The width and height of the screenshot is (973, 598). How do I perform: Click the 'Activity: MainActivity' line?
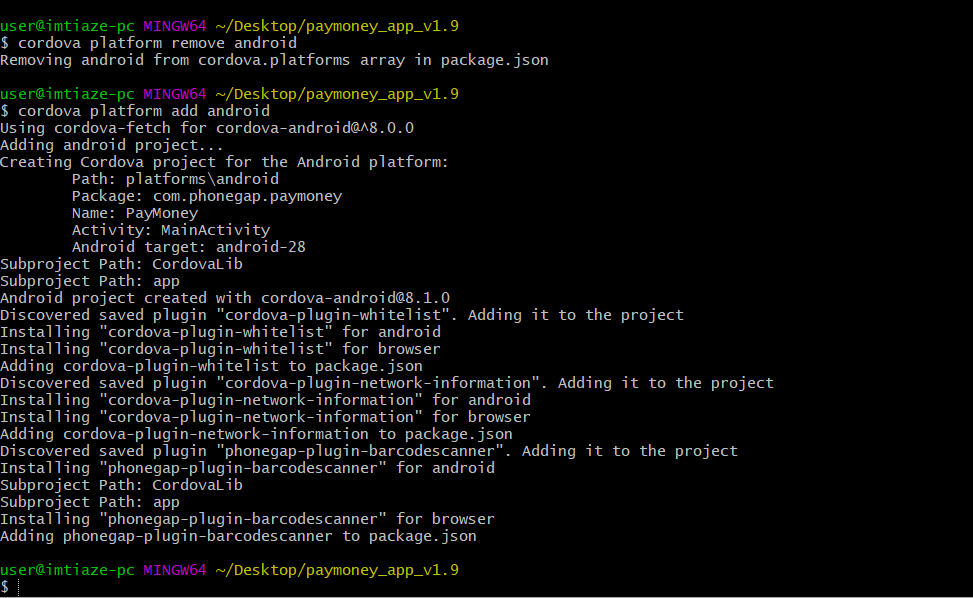[170, 230]
